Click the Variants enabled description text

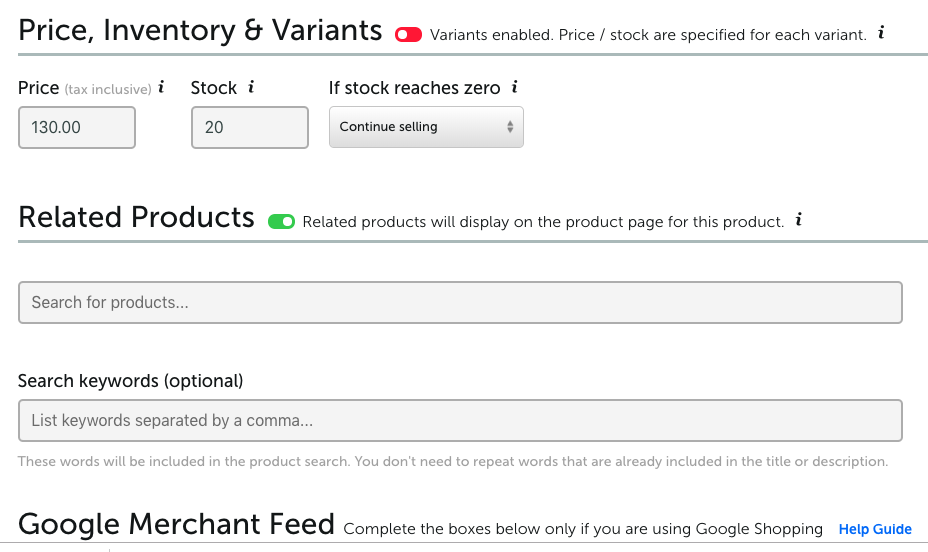click(x=648, y=35)
